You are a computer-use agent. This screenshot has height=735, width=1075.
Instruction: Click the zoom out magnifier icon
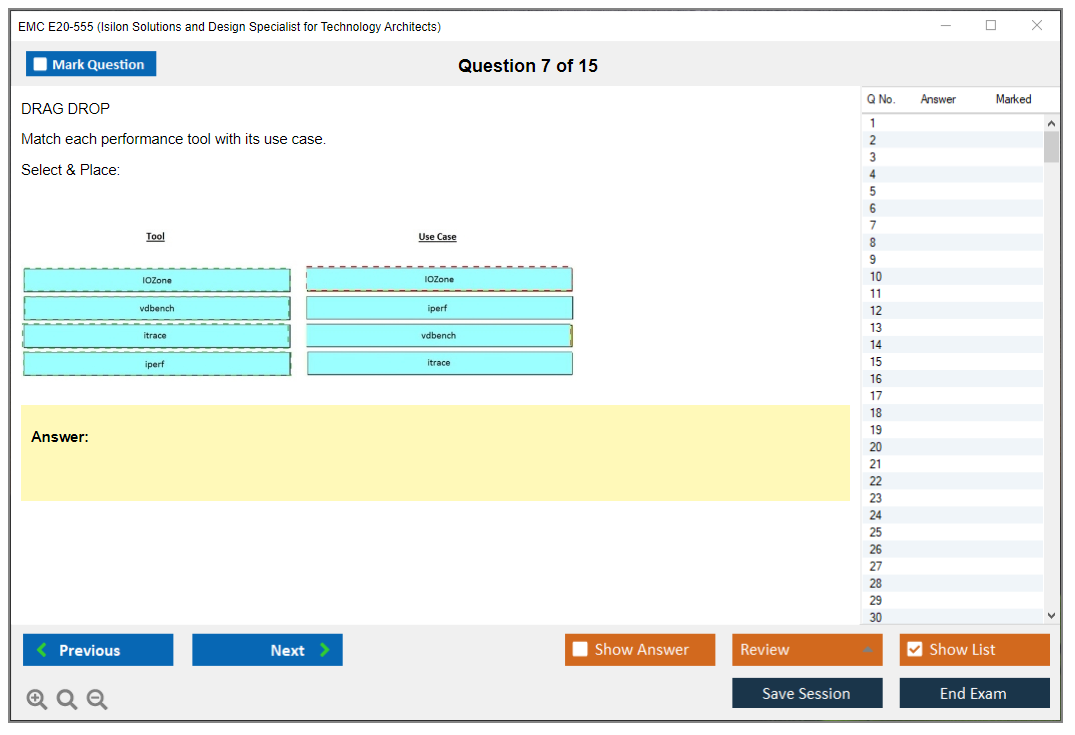(97, 700)
